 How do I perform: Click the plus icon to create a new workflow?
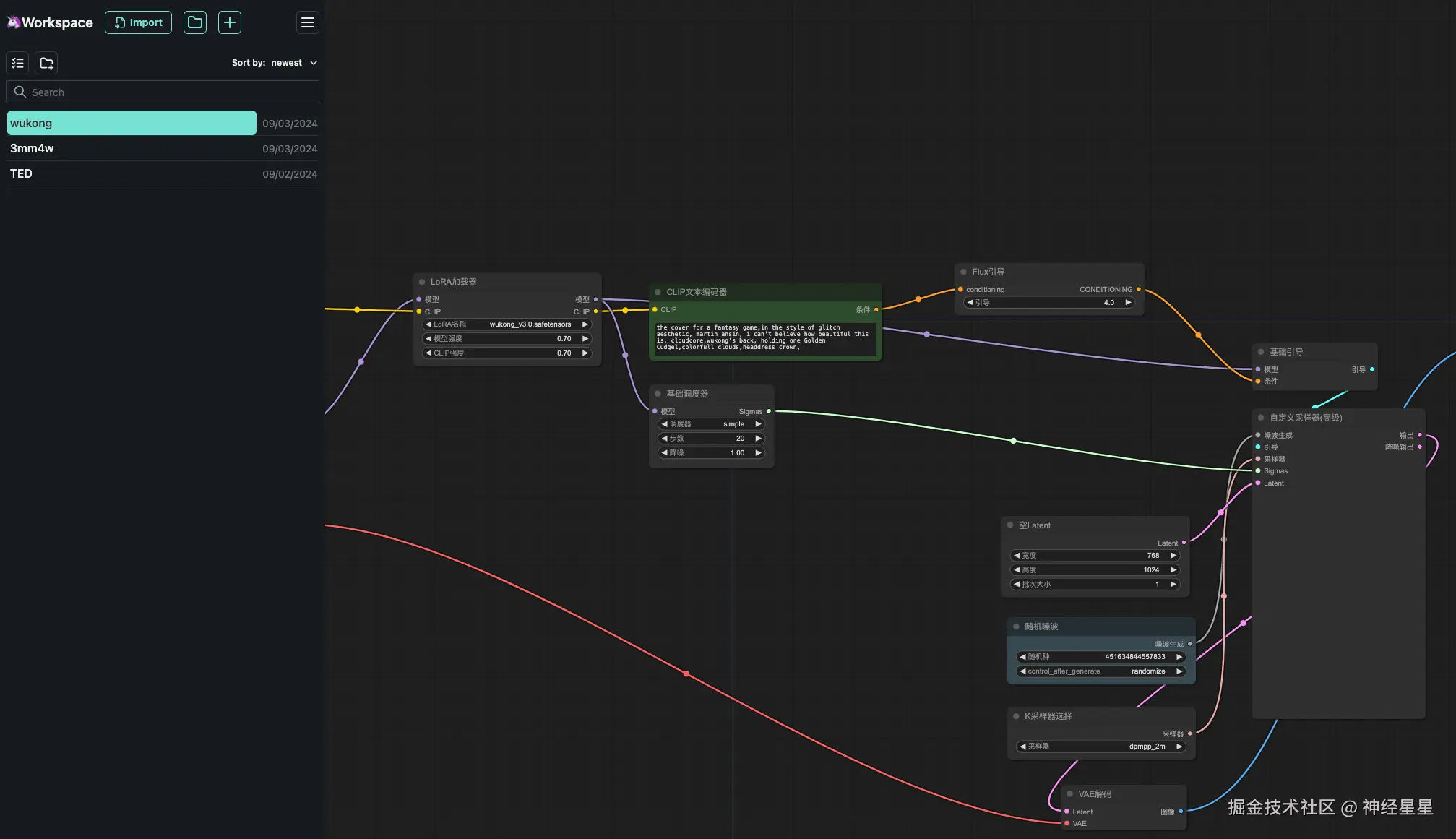[229, 22]
